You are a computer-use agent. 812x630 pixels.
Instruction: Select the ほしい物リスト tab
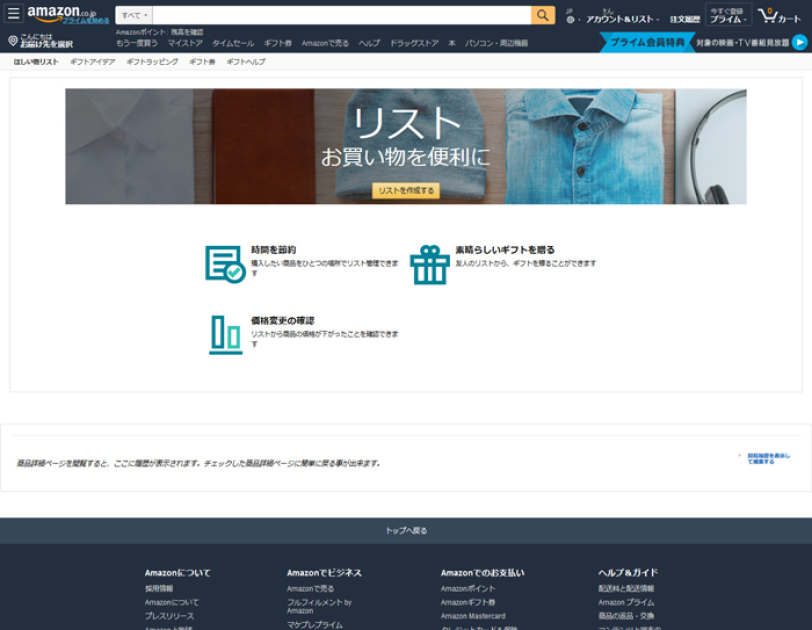click(x=36, y=62)
